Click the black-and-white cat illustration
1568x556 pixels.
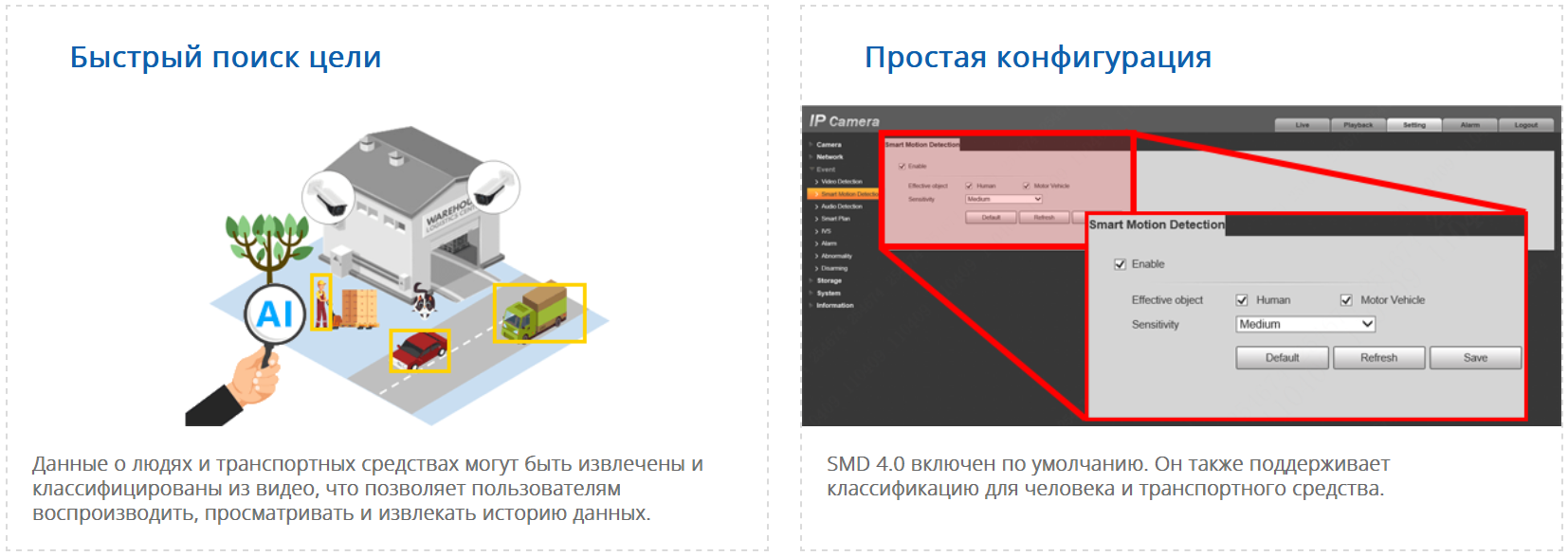point(423,302)
